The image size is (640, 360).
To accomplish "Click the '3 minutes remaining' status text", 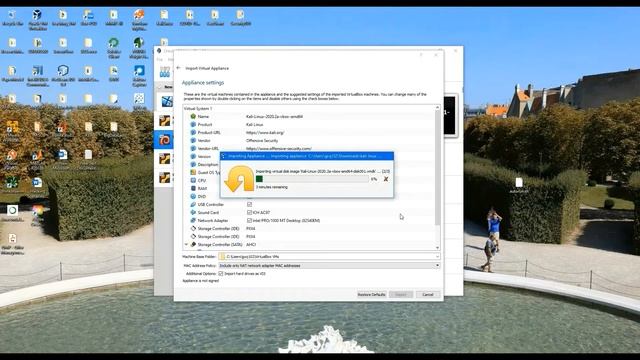I will 272,187.
